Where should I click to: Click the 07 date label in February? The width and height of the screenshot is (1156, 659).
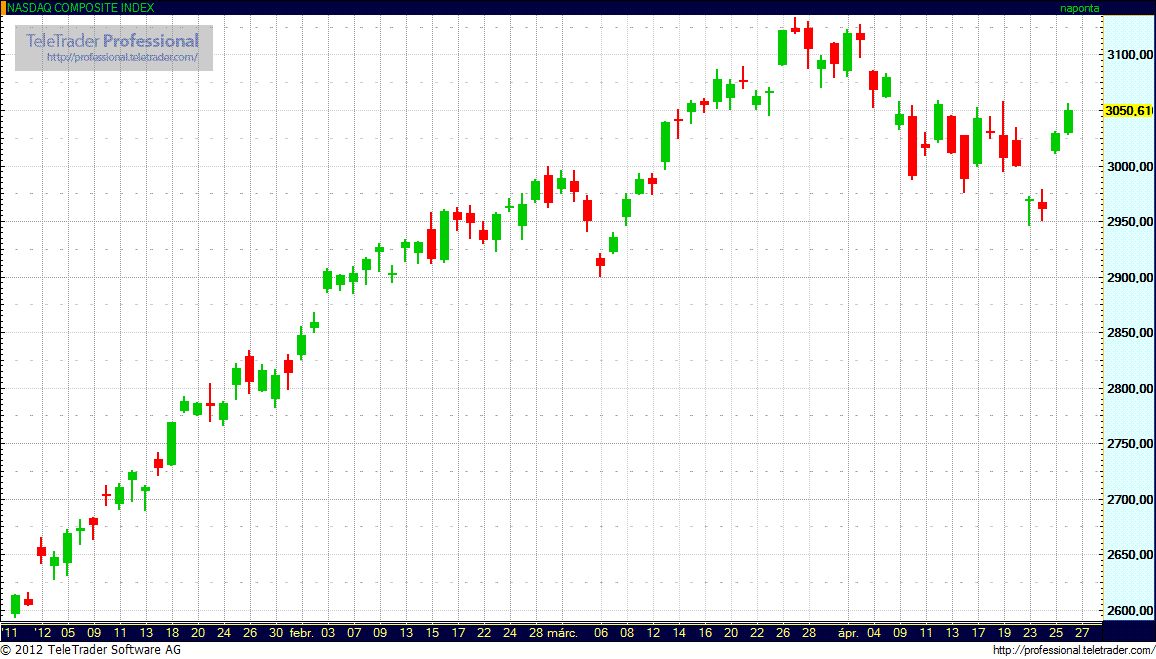pos(354,632)
